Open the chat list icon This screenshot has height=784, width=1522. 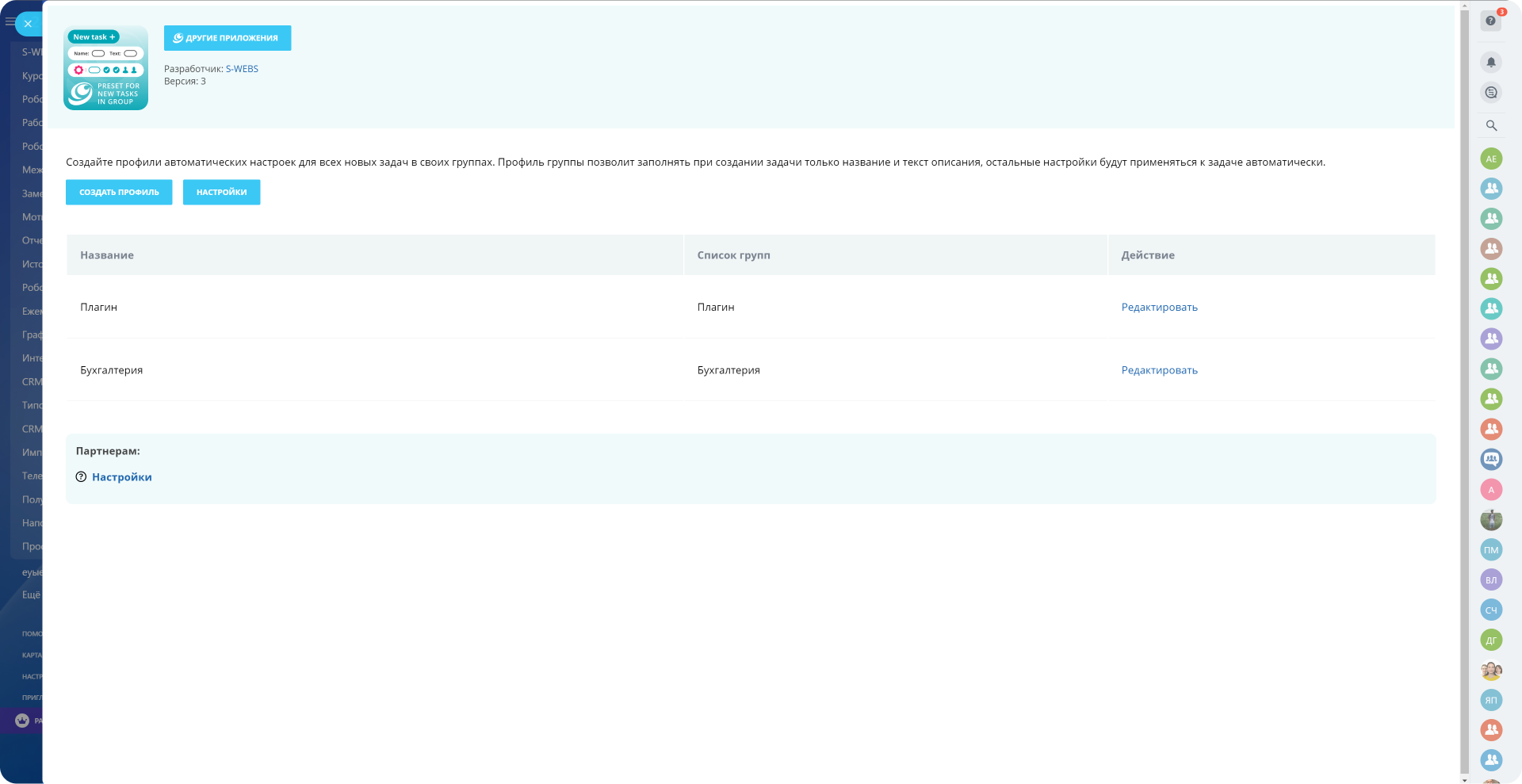(1491, 93)
